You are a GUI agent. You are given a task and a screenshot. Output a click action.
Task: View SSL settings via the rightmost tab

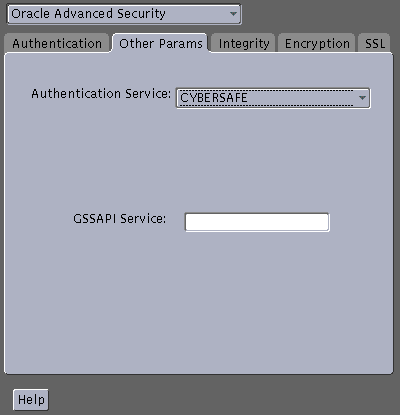pyautogui.click(x=375, y=44)
